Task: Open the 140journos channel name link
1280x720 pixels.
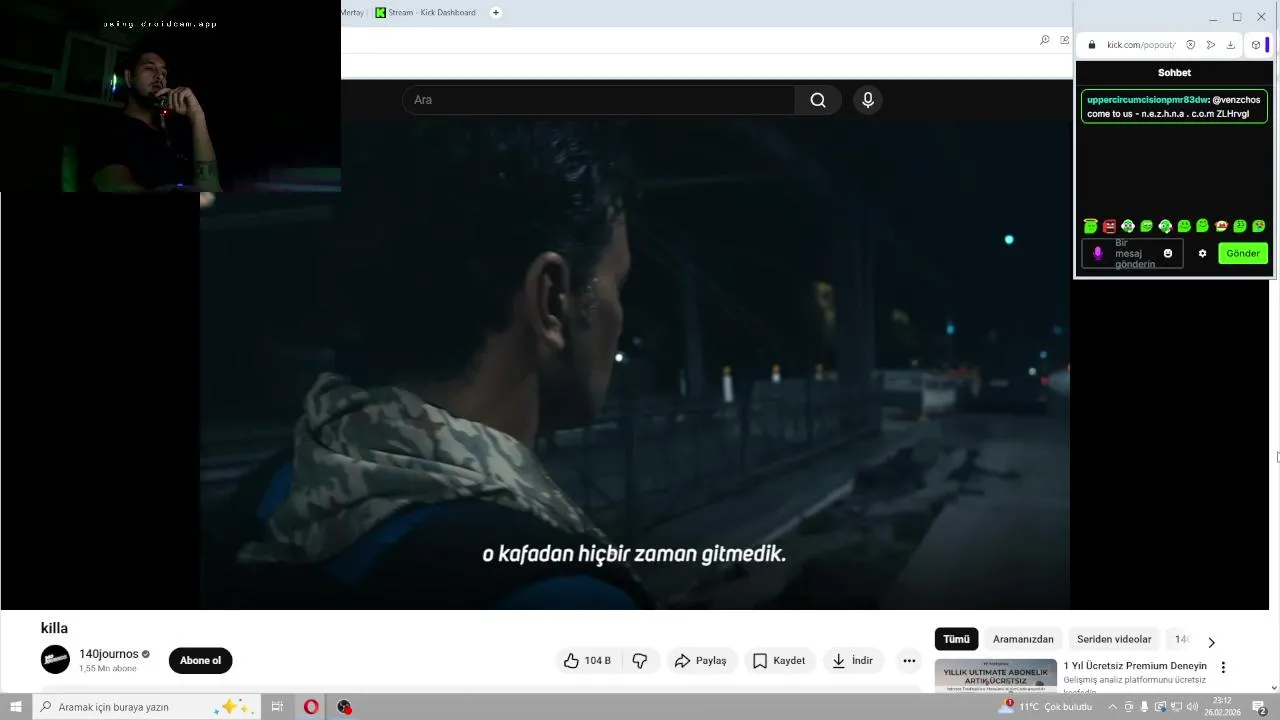Action: pyautogui.click(x=109, y=654)
